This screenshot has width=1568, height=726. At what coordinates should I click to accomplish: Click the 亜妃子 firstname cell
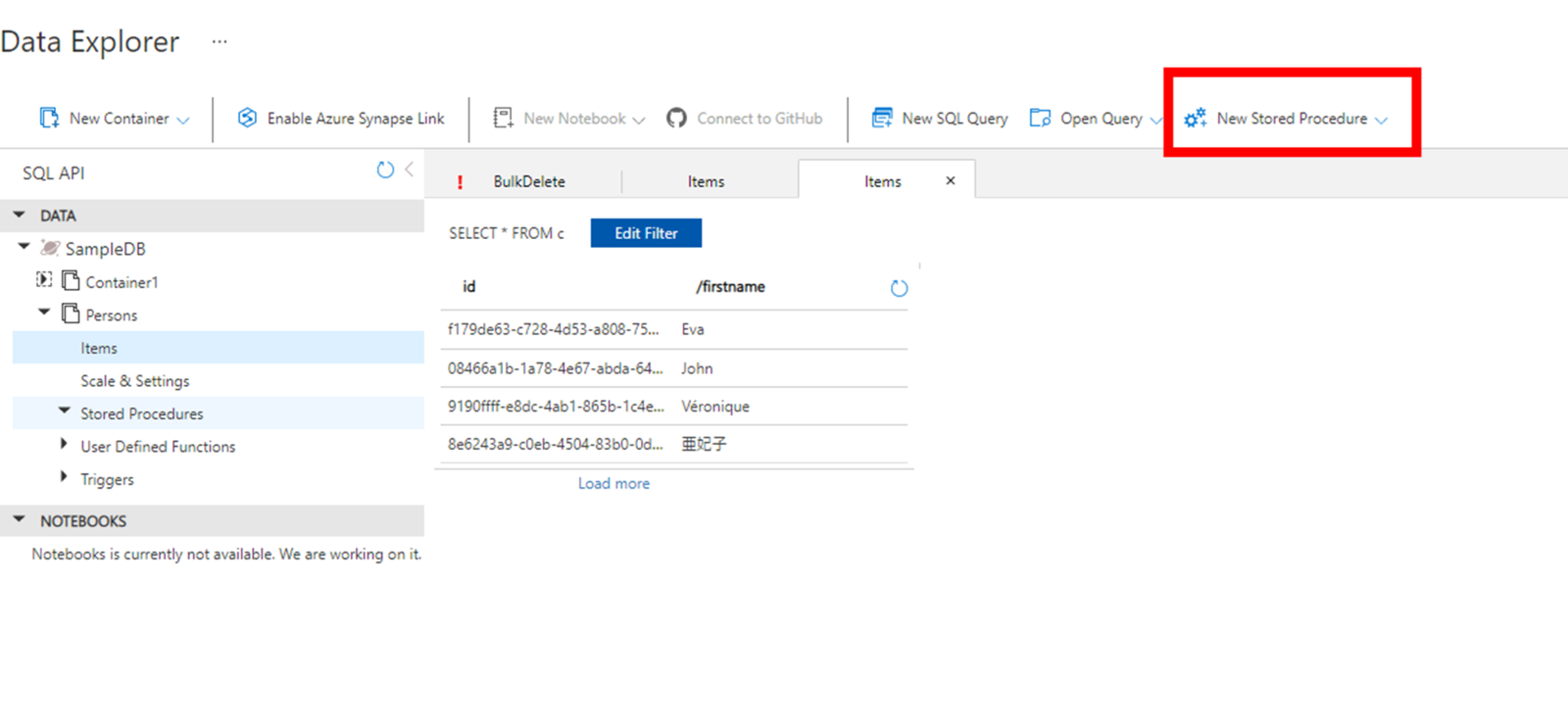point(704,444)
